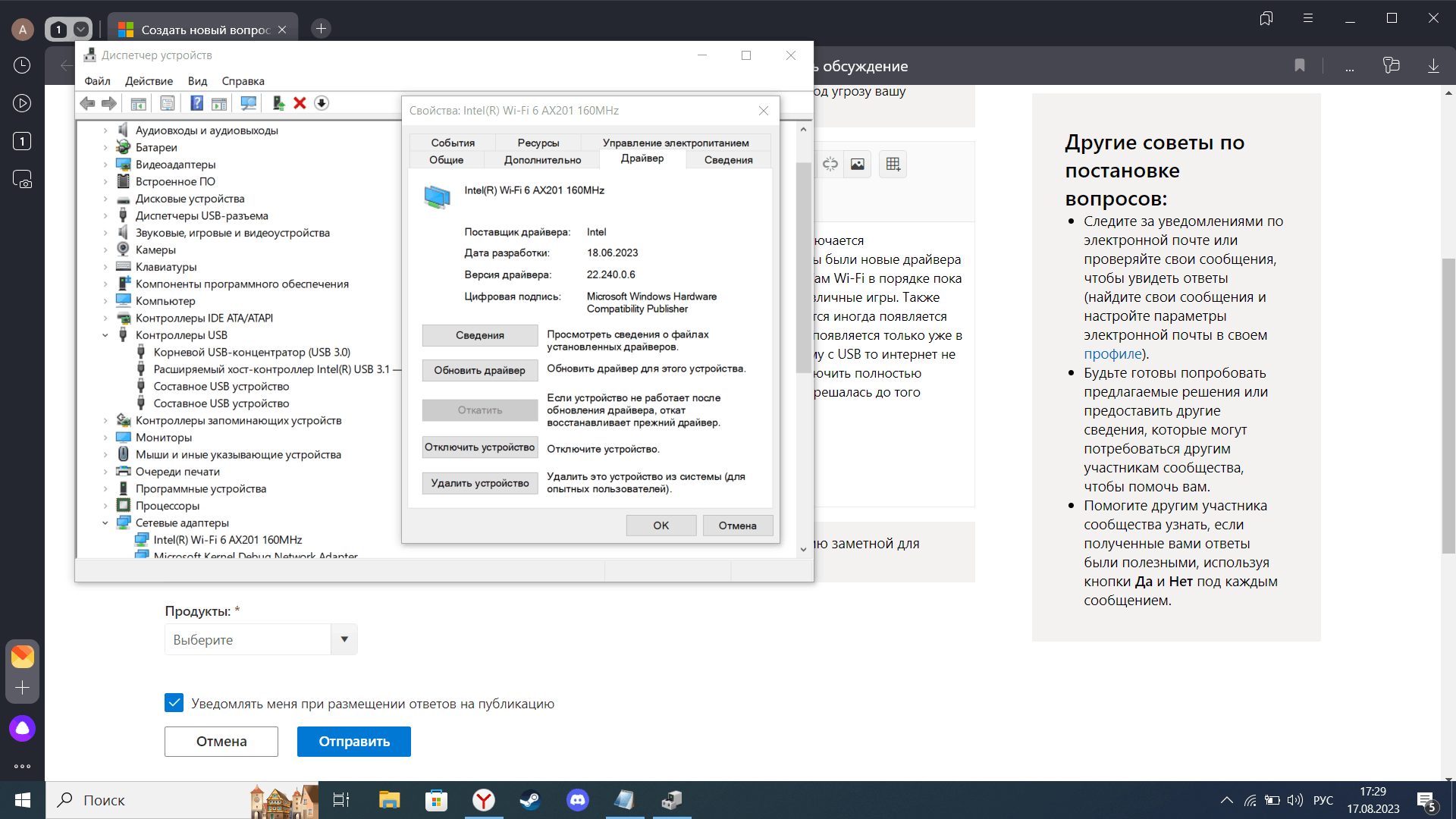Image resolution: width=1456 pixels, height=819 pixels.
Task: Open Microsoft Store taskbar icon
Action: (436, 800)
